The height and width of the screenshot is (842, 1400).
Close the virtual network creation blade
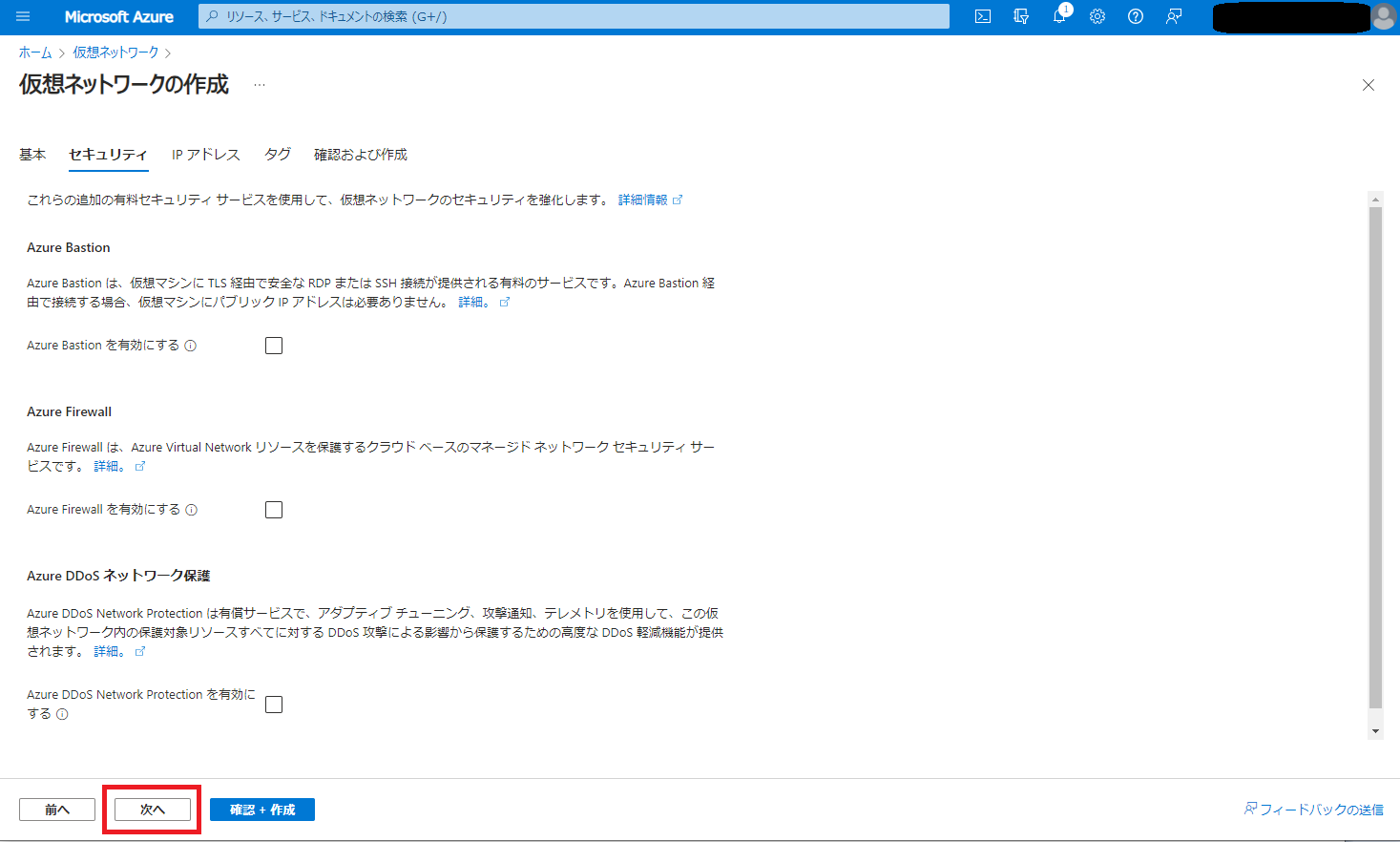tap(1369, 85)
